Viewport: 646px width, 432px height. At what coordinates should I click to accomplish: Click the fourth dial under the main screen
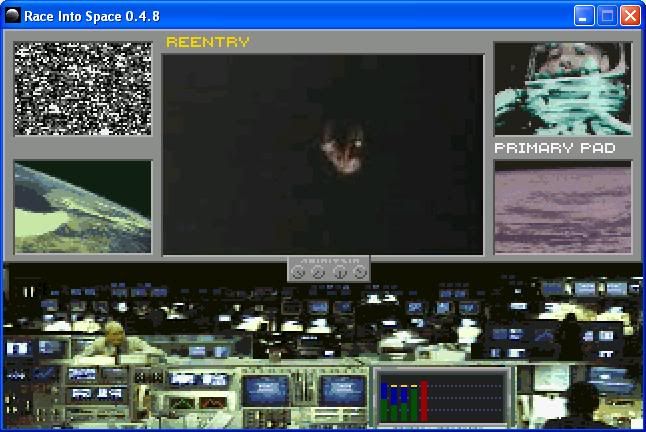click(360, 272)
